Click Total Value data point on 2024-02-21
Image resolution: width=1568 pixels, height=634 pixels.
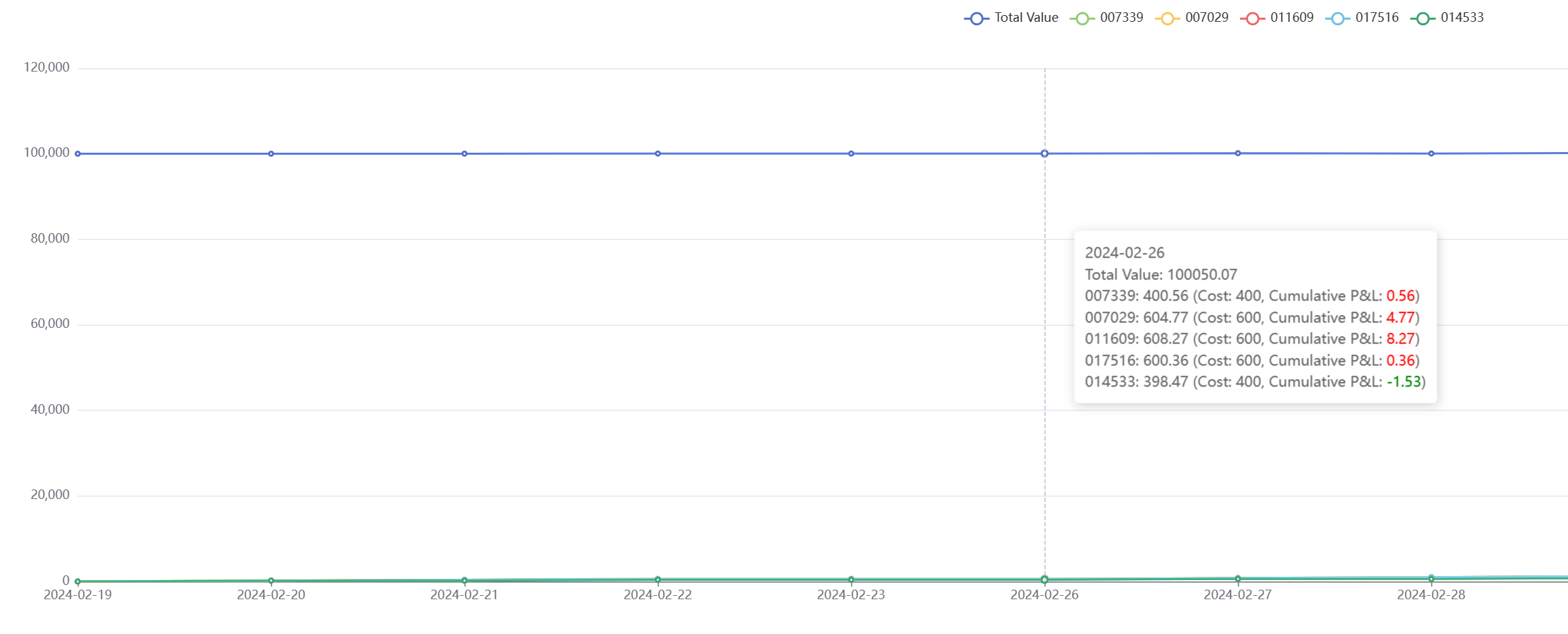[464, 154]
